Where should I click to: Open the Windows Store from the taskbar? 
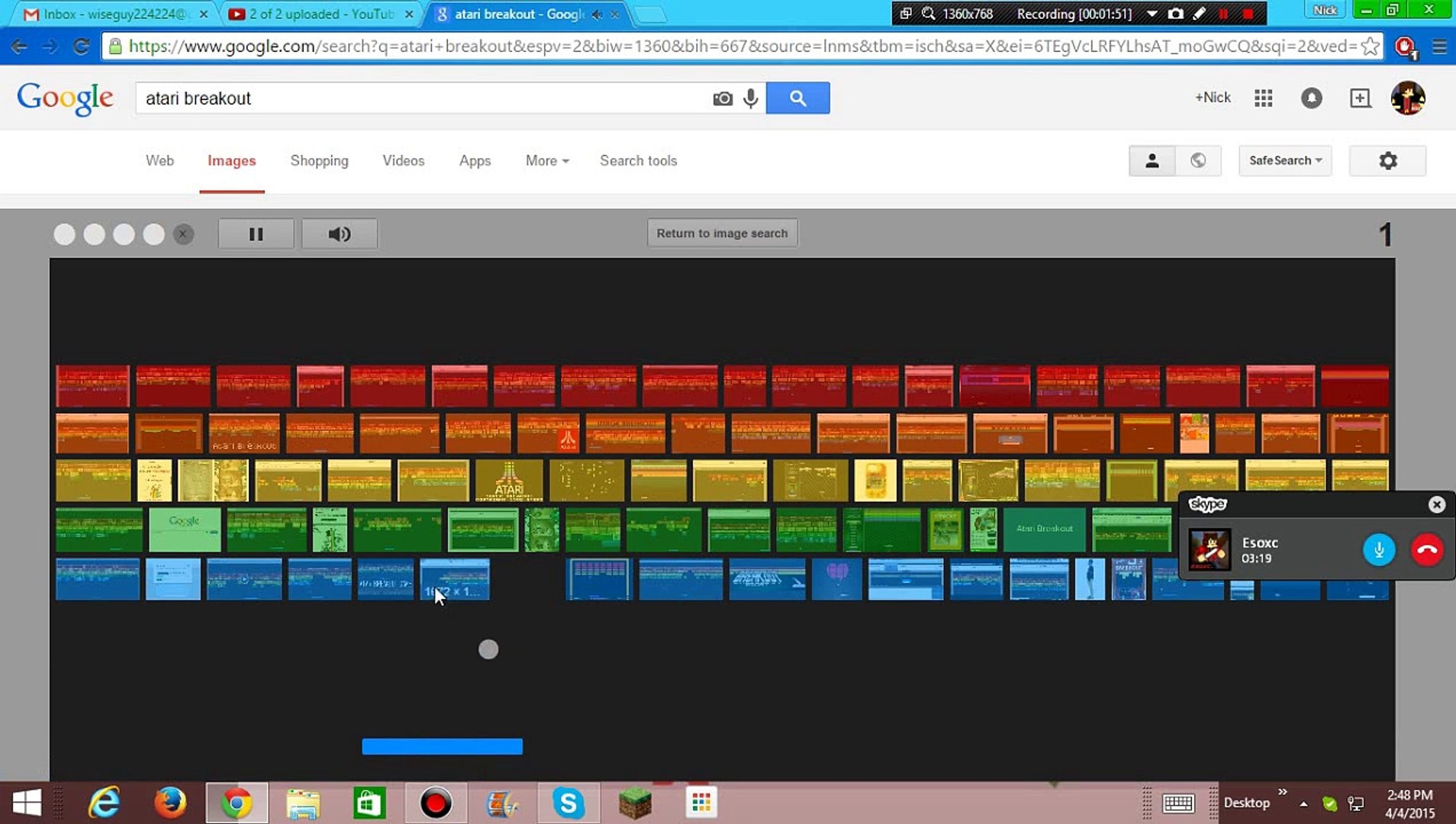369,803
